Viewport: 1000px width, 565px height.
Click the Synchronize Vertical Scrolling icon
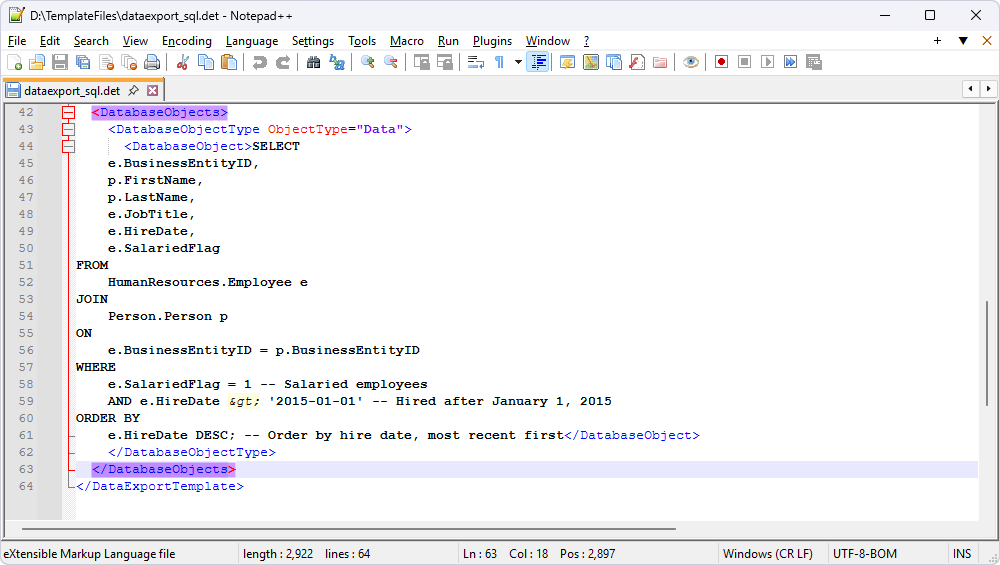point(421,62)
